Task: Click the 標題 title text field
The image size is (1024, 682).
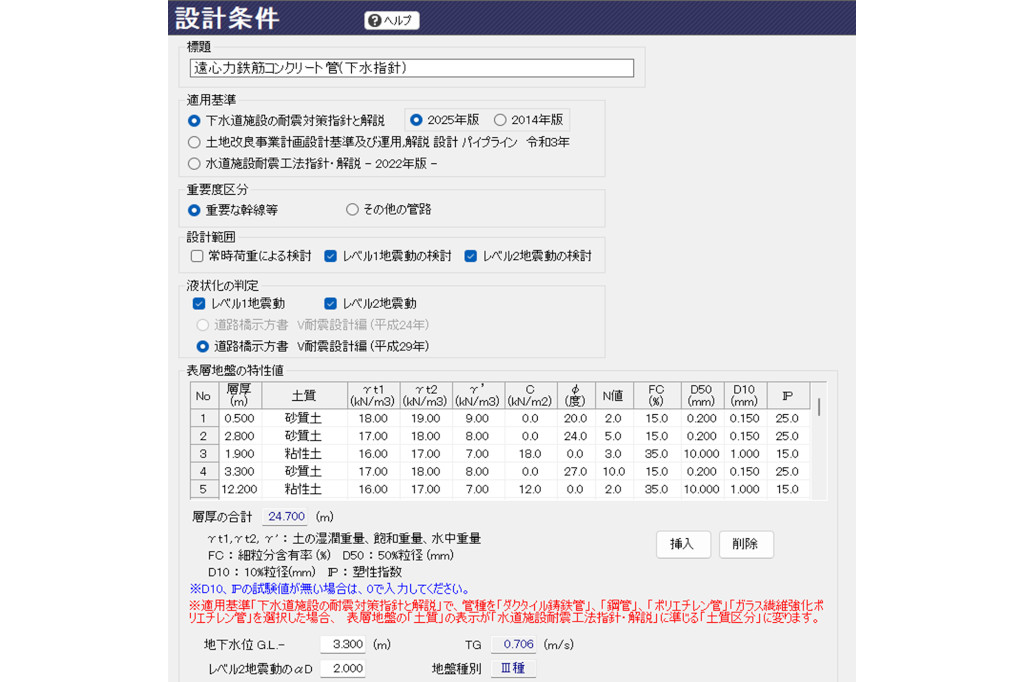Action: 411,68
